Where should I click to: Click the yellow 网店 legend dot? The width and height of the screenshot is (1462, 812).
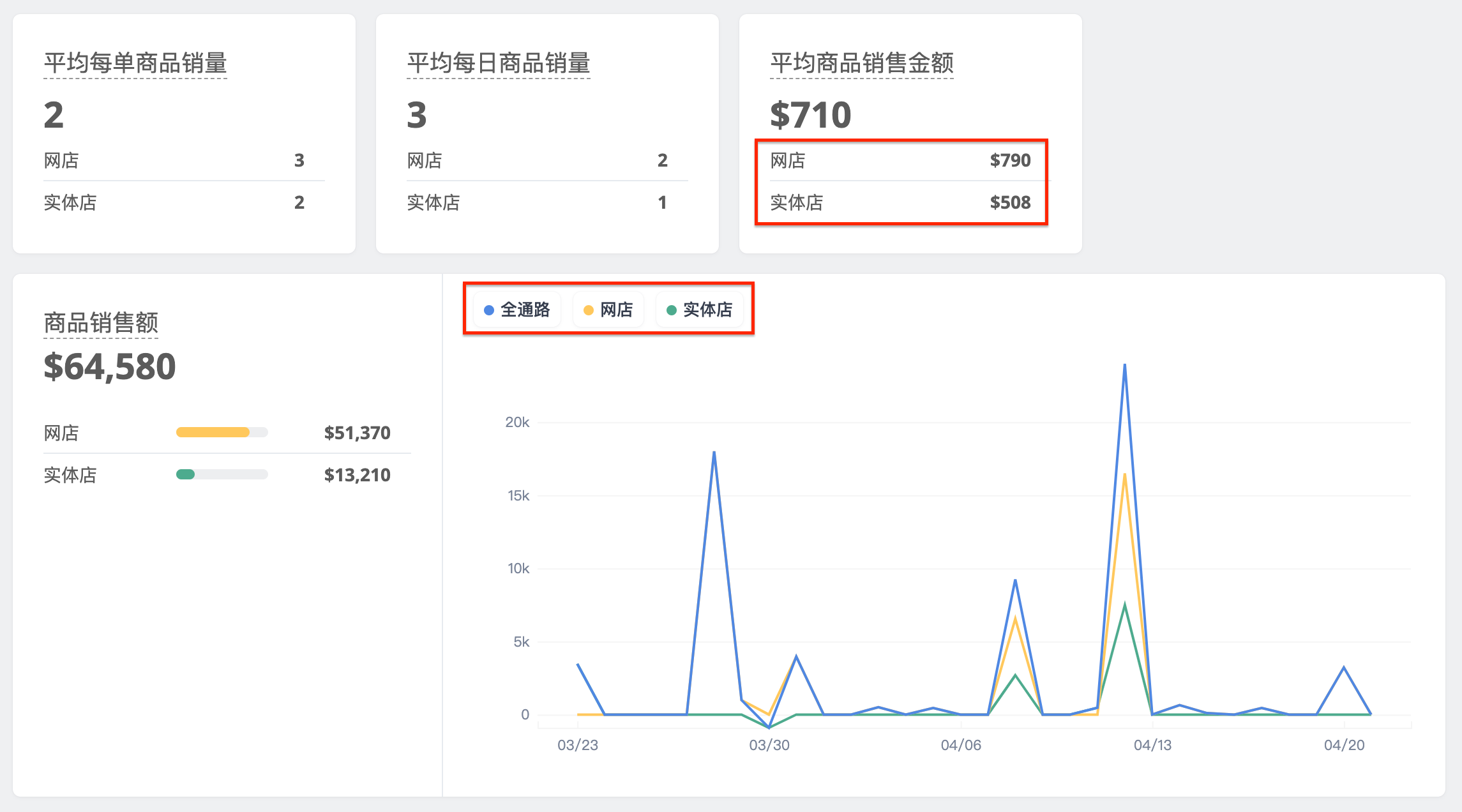pos(589,310)
